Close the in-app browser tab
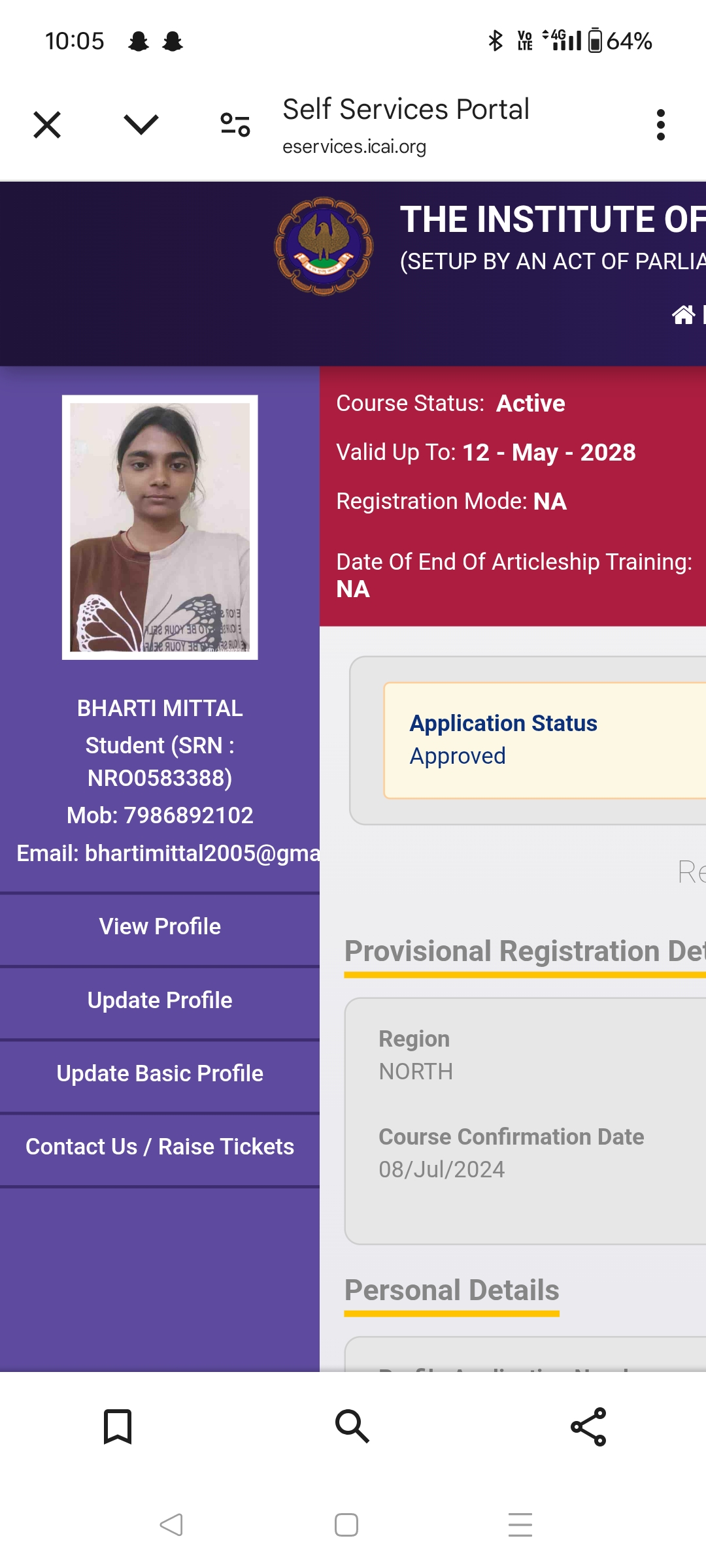 point(47,125)
